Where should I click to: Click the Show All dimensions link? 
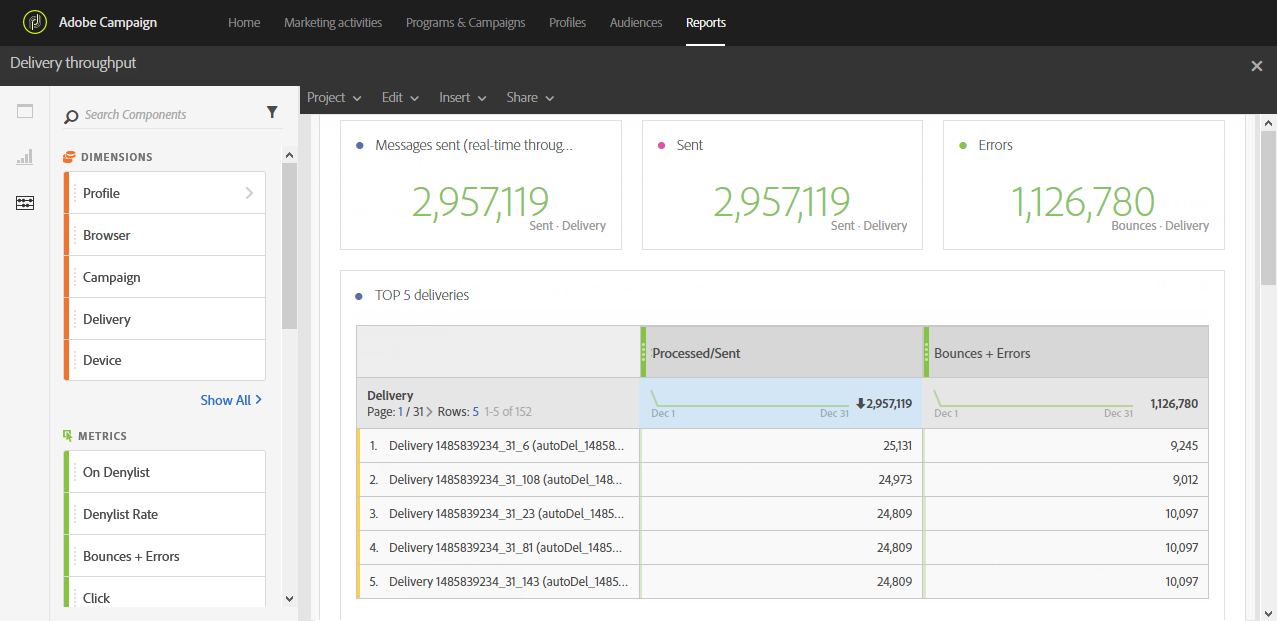pyautogui.click(x=231, y=400)
